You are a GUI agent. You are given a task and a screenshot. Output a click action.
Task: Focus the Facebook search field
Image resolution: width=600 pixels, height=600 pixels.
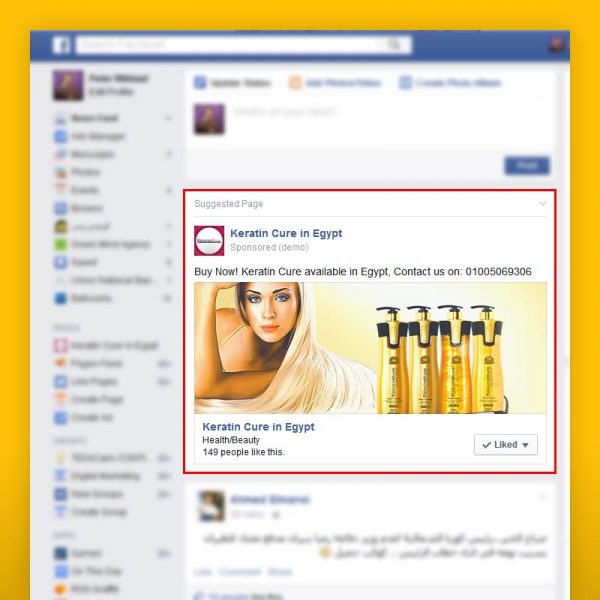(244, 45)
